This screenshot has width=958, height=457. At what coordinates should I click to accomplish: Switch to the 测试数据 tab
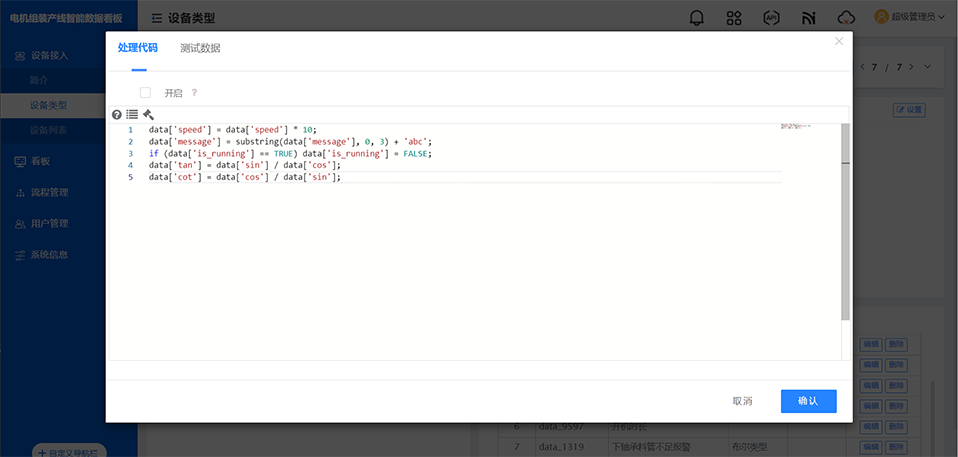200,48
